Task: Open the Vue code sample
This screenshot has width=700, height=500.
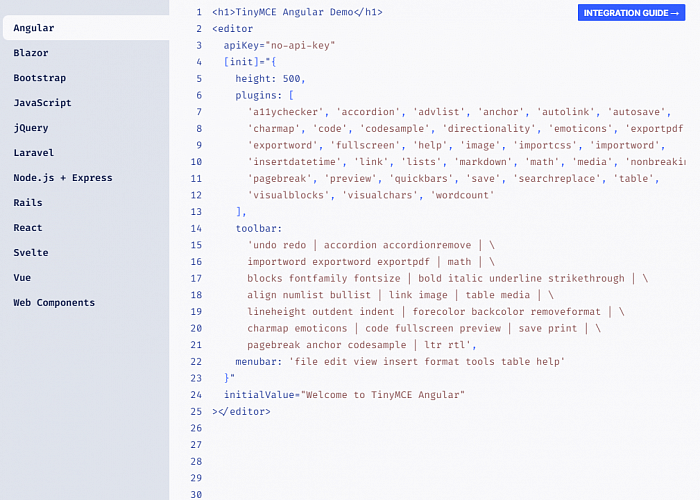Action: pyautogui.click(x=22, y=278)
